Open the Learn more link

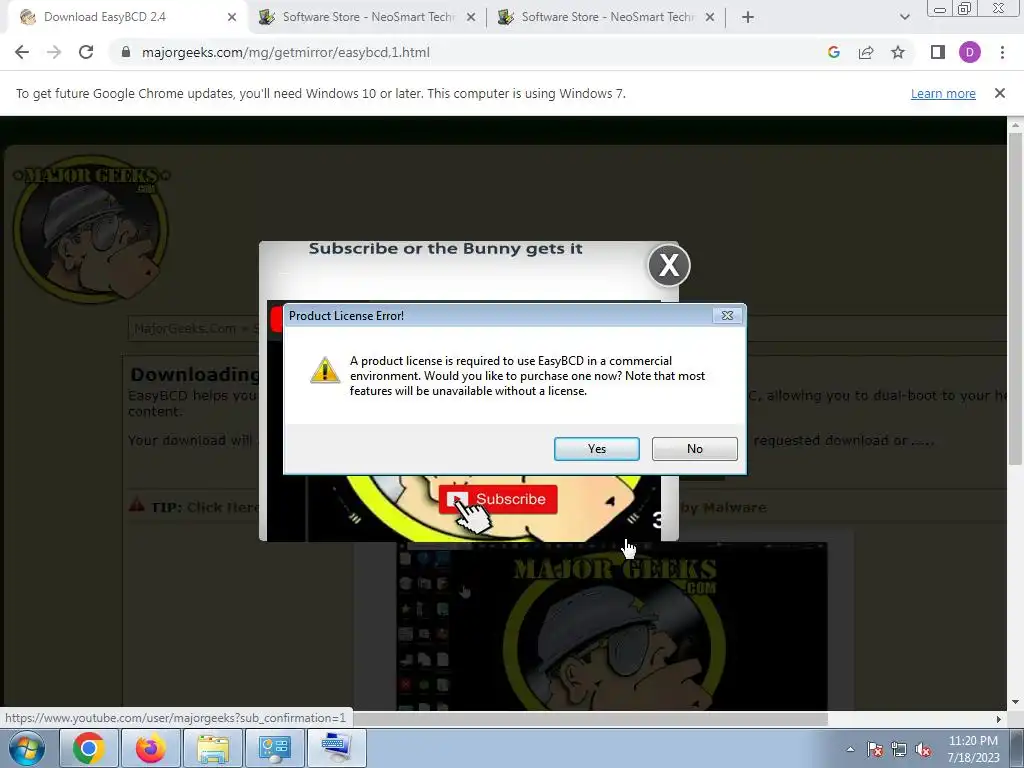pyautogui.click(x=943, y=93)
